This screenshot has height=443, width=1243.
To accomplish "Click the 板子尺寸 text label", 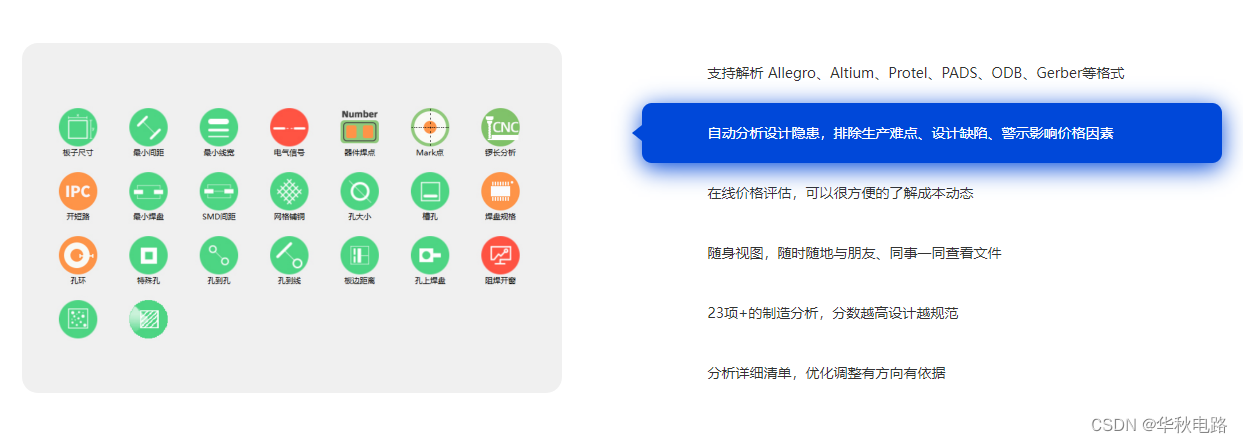I will 78,154.
